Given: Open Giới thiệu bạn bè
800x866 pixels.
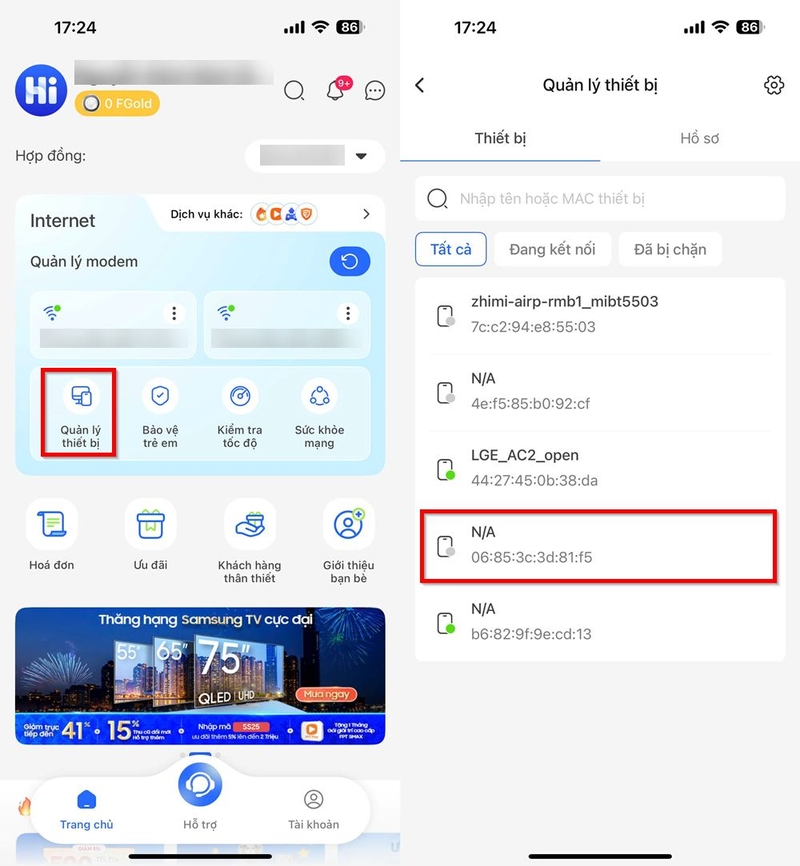Looking at the screenshot, I should pos(349,541).
